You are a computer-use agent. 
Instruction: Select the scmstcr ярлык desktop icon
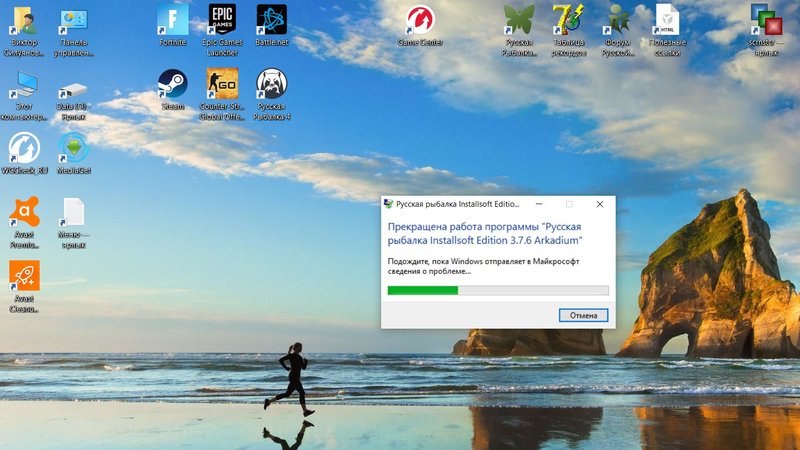tap(766, 20)
